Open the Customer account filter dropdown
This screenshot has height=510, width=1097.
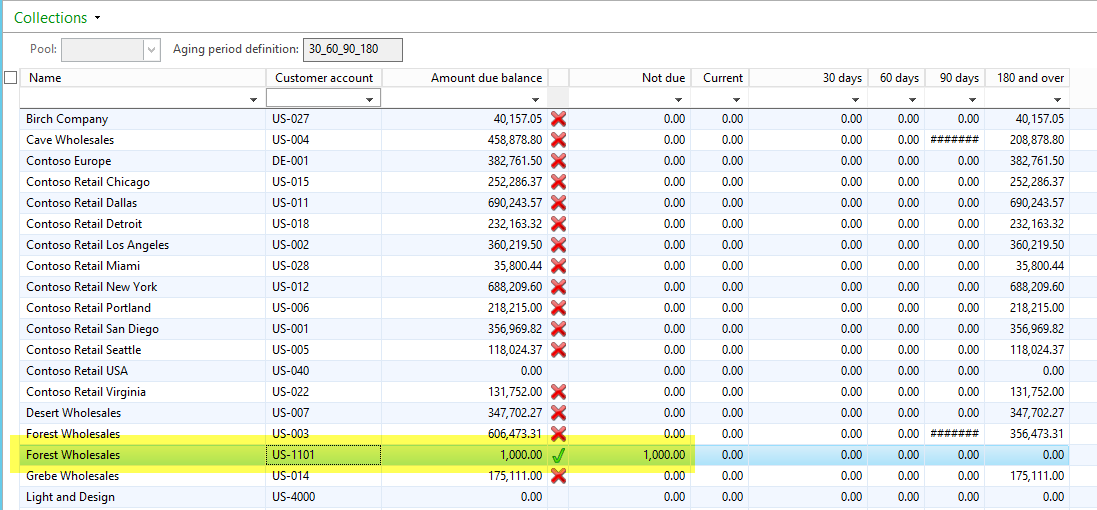coord(371,99)
